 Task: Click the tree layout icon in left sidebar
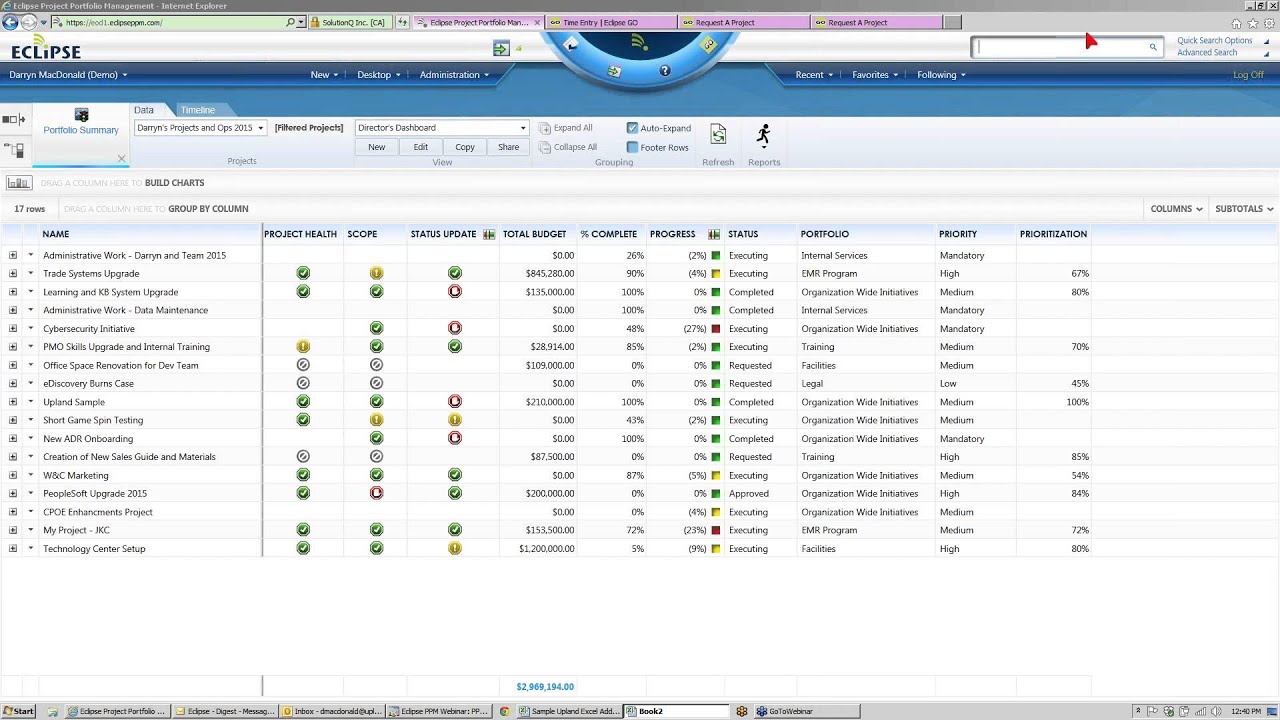pyautogui.click(x=14, y=151)
